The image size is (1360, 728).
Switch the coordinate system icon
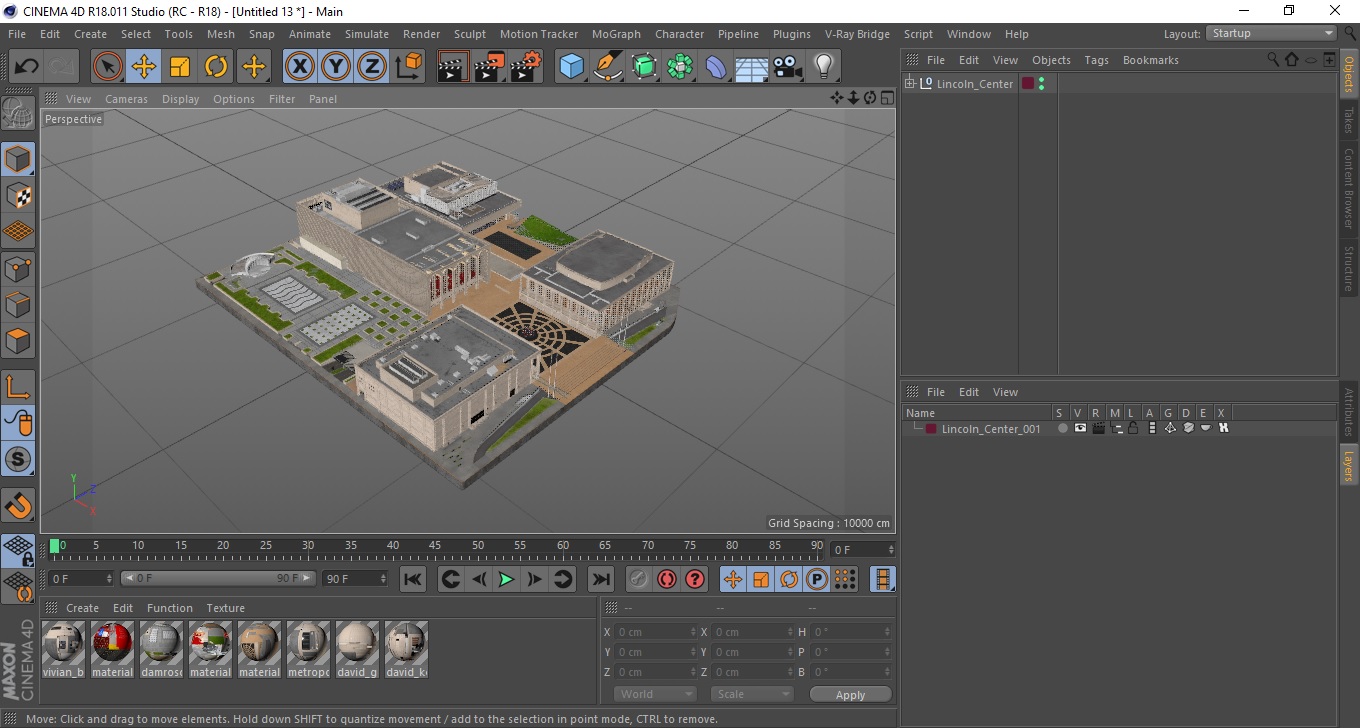(408, 67)
